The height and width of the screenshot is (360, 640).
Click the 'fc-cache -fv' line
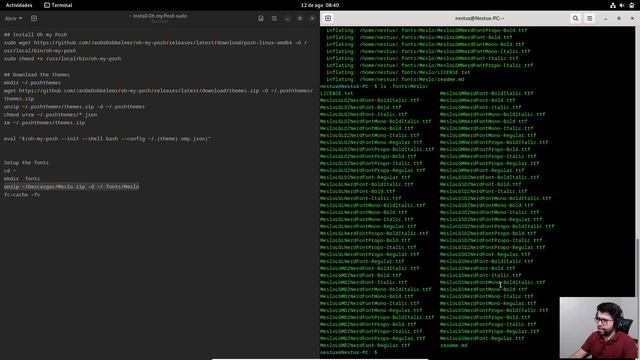click(22, 195)
